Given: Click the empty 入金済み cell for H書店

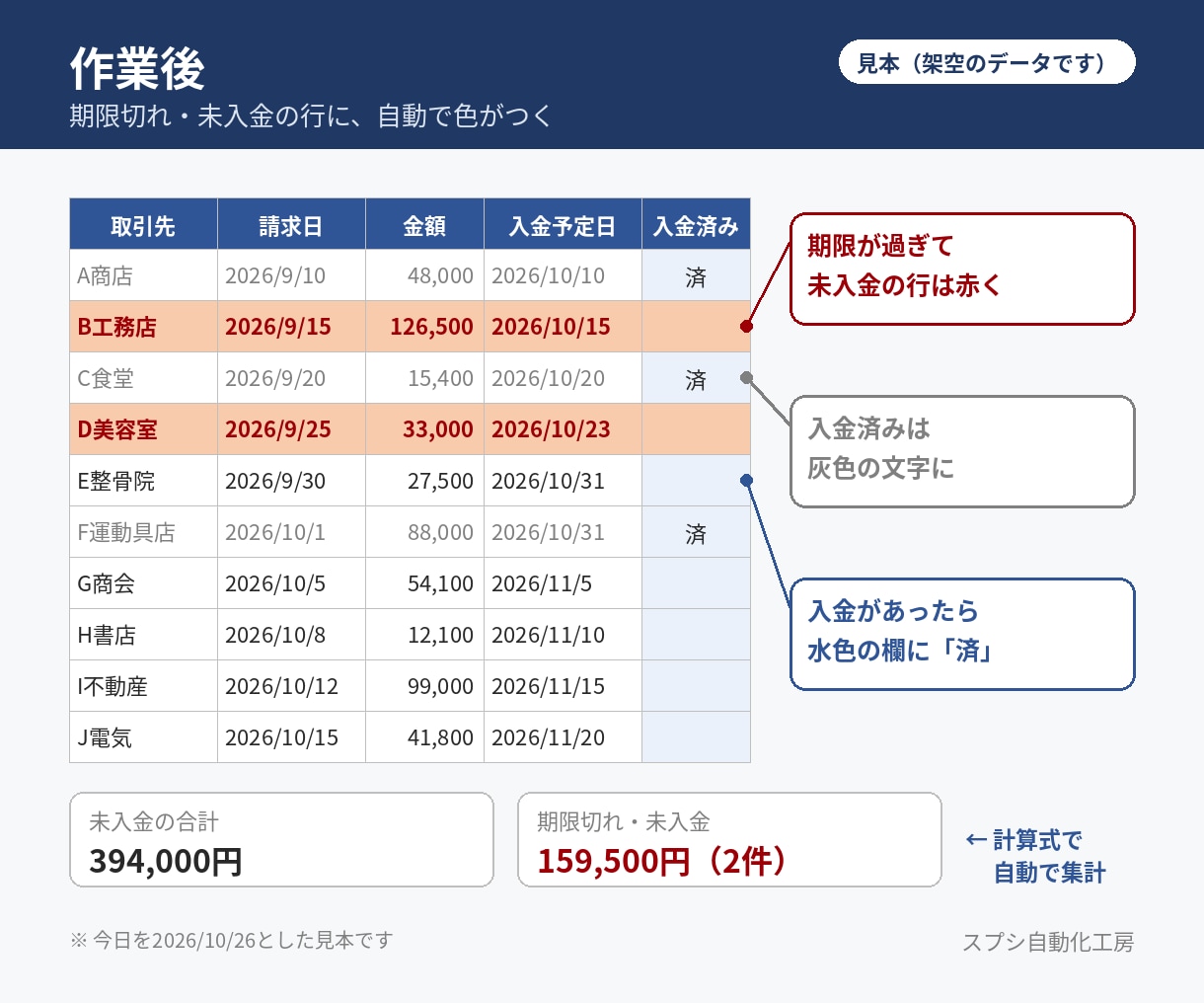Looking at the screenshot, I should tap(696, 635).
